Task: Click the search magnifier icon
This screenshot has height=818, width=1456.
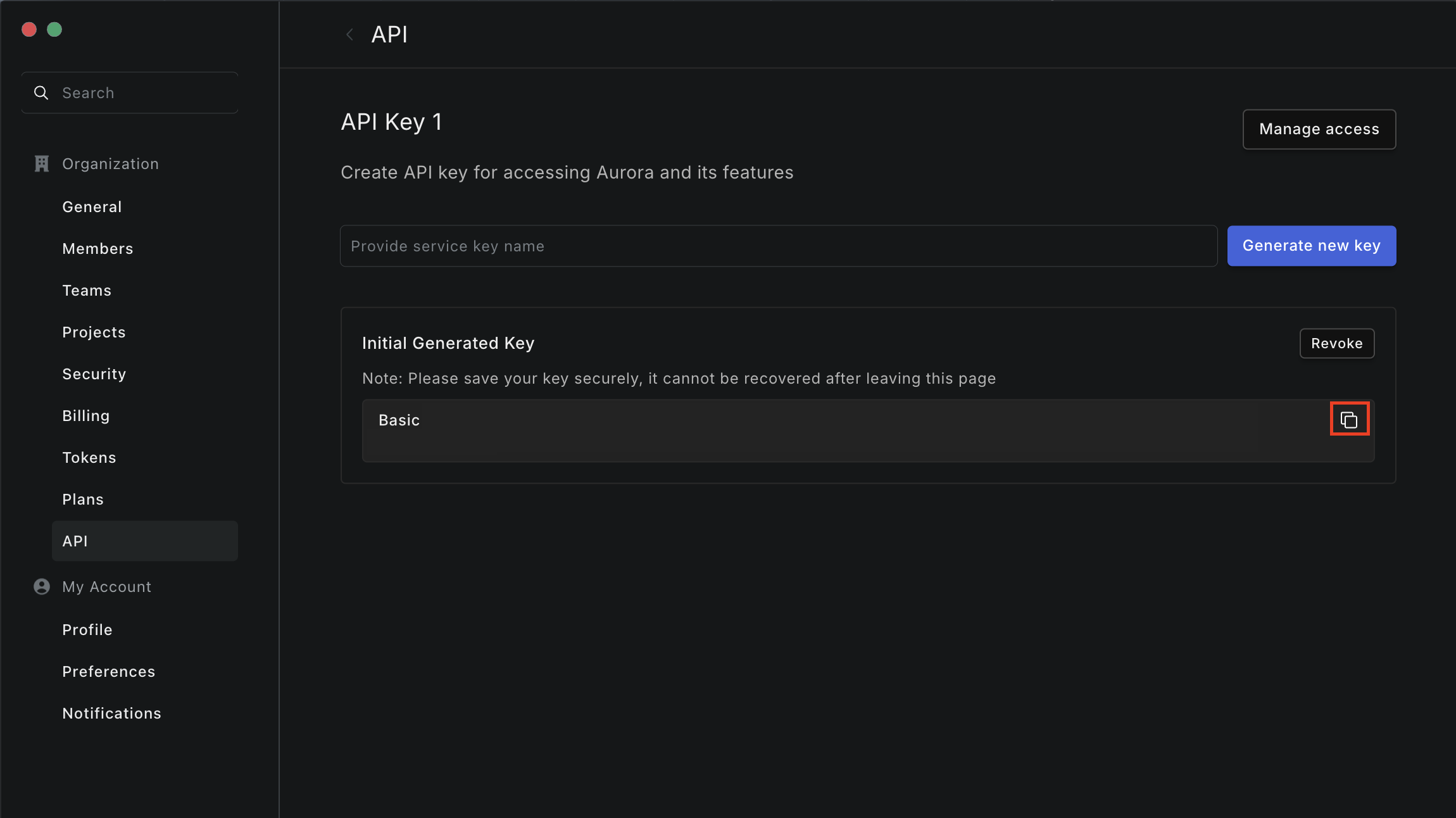Action: (x=41, y=93)
